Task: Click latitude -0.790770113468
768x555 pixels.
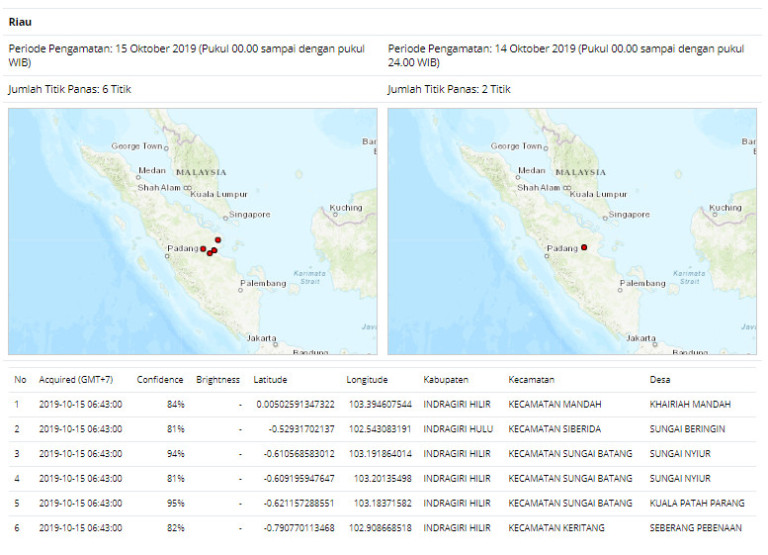Action: click(x=299, y=528)
